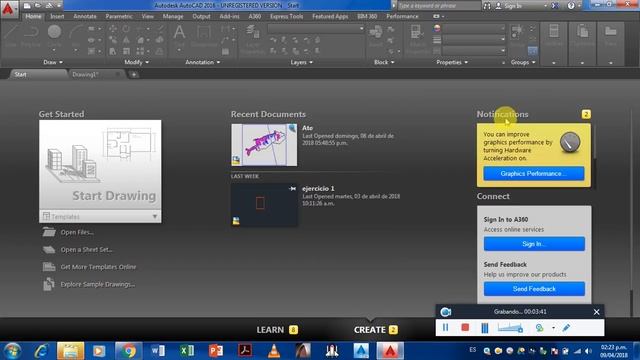Click the Start Drawing tile
640x360 pixels.
pyautogui.click(x=100, y=165)
